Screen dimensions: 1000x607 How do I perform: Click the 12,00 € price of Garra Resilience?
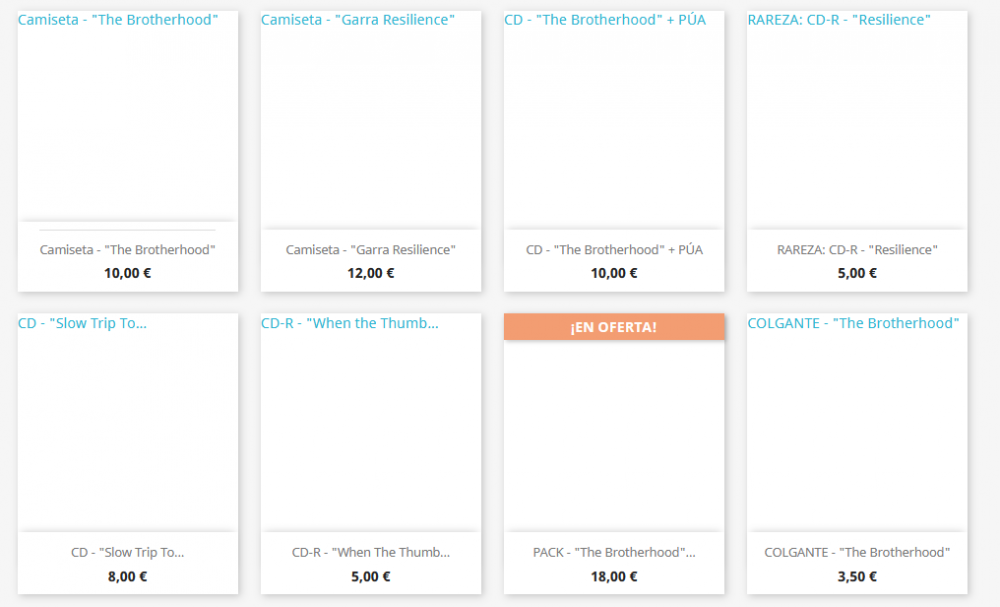coord(371,274)
